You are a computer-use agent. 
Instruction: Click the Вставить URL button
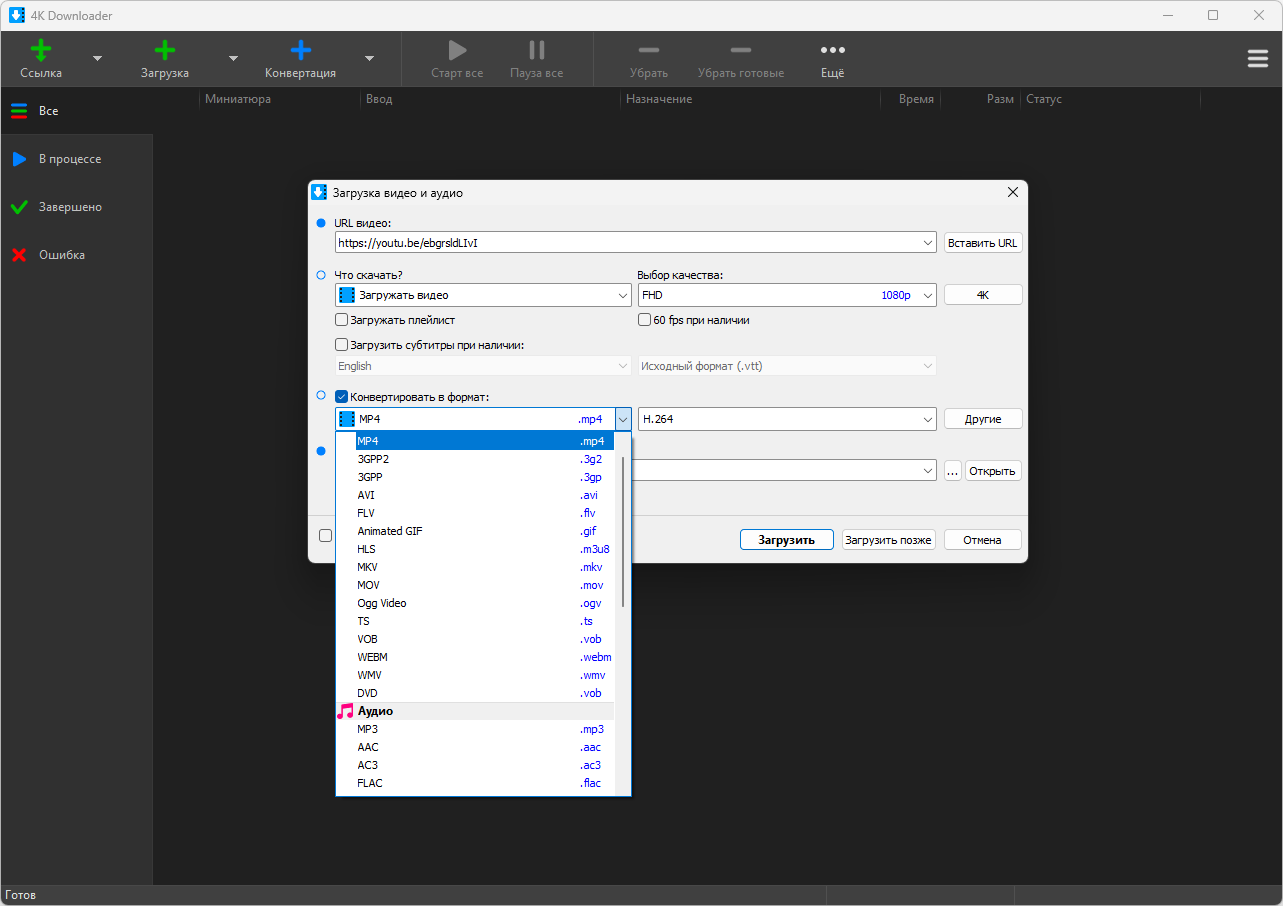[x=983, y=243]
